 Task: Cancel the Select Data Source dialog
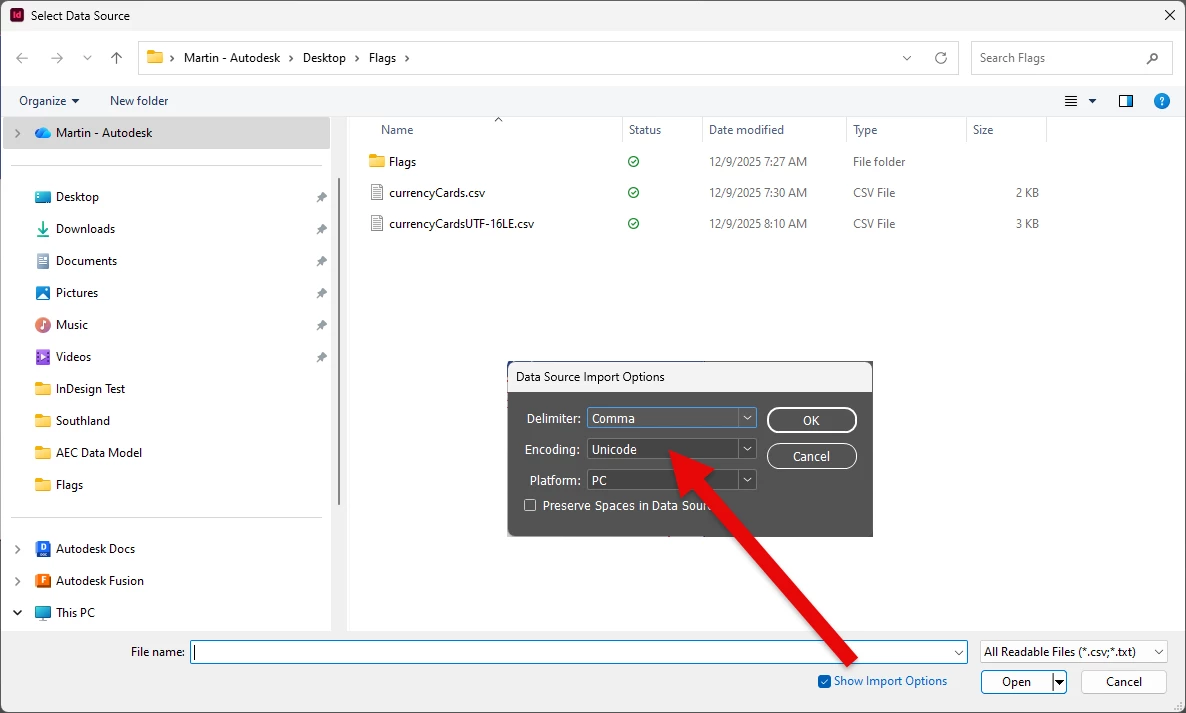(x=1123, y=682)
